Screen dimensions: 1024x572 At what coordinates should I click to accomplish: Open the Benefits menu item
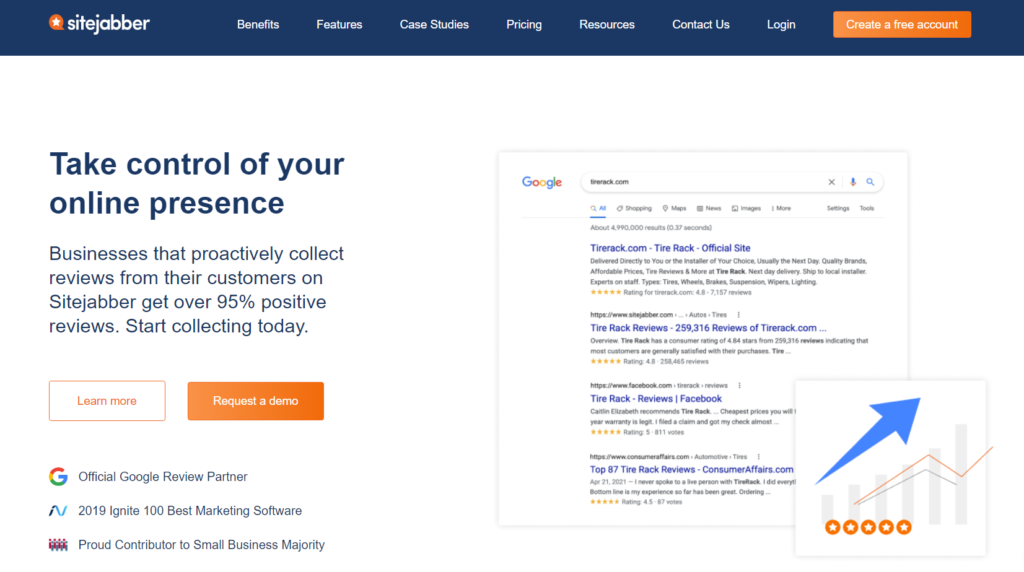[258, 25]
